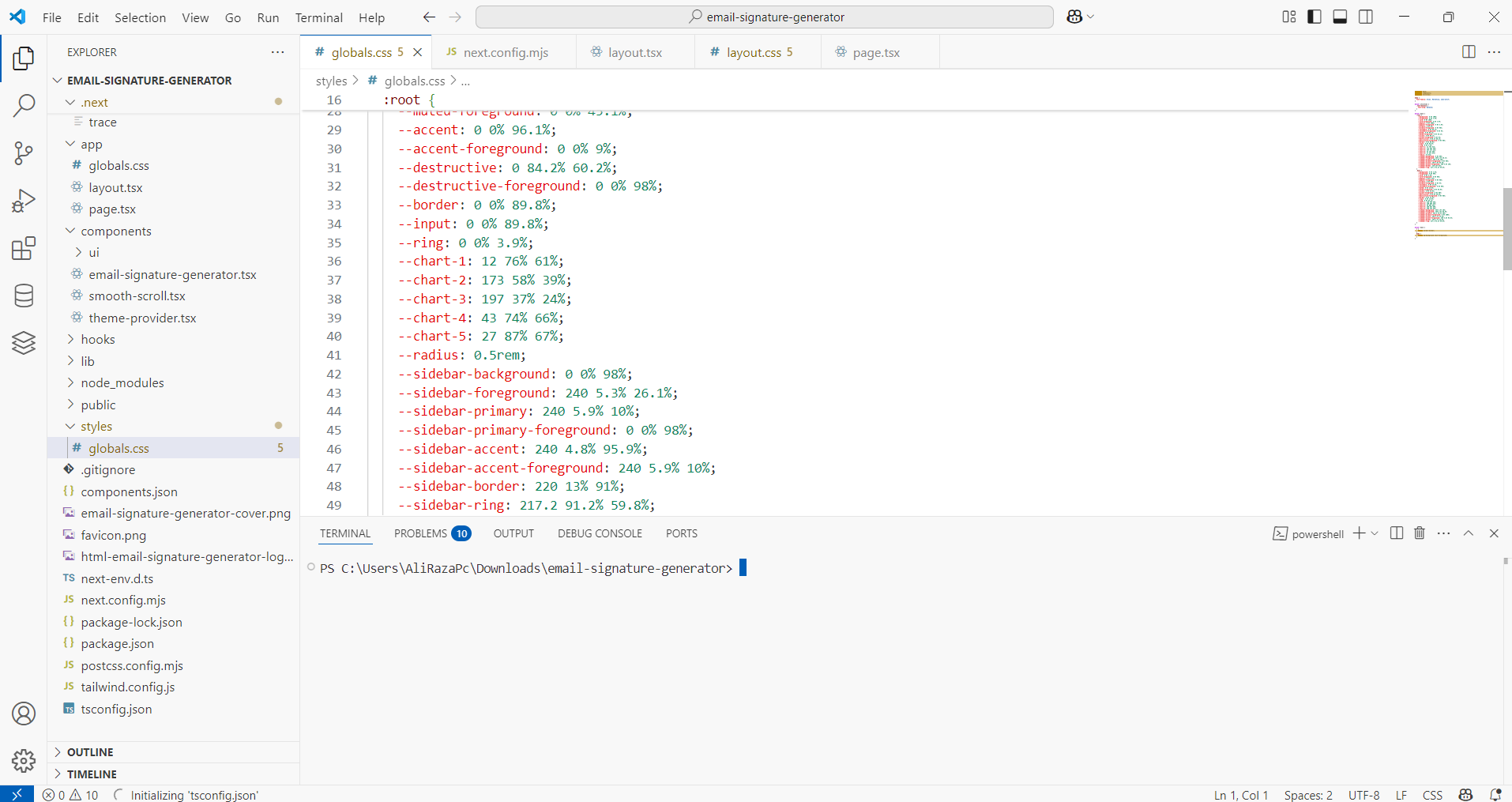
Task: Go back with the navigation arrow
Action: click(x=429, y=17)
